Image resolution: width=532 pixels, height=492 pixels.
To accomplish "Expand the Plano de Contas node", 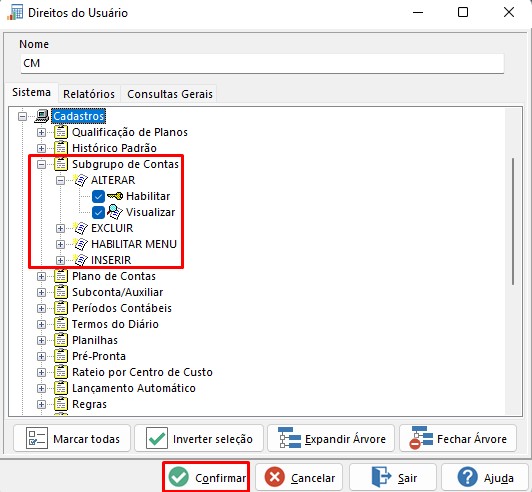I will click(41, 276).
